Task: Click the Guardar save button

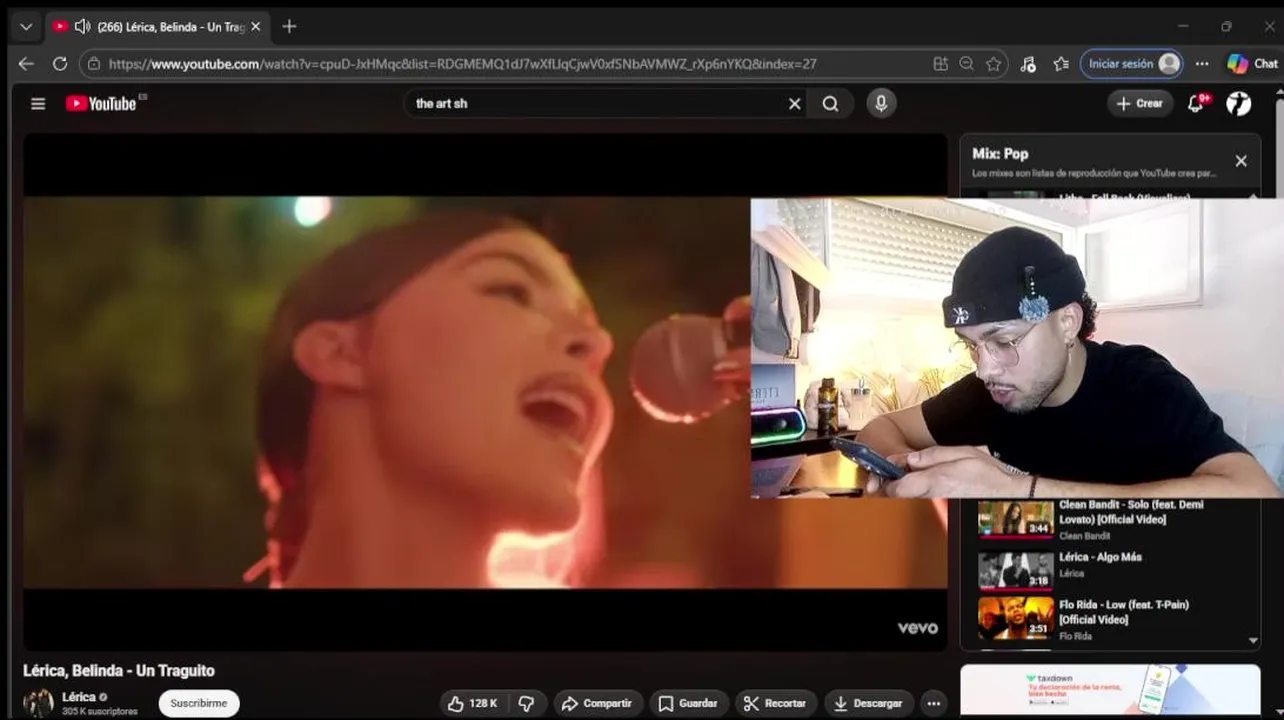Action: coord(687,703)
